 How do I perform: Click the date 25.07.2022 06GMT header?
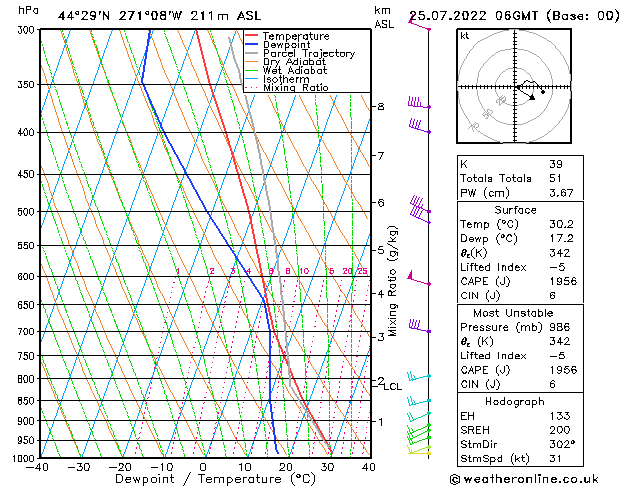[x=514, y=16]
